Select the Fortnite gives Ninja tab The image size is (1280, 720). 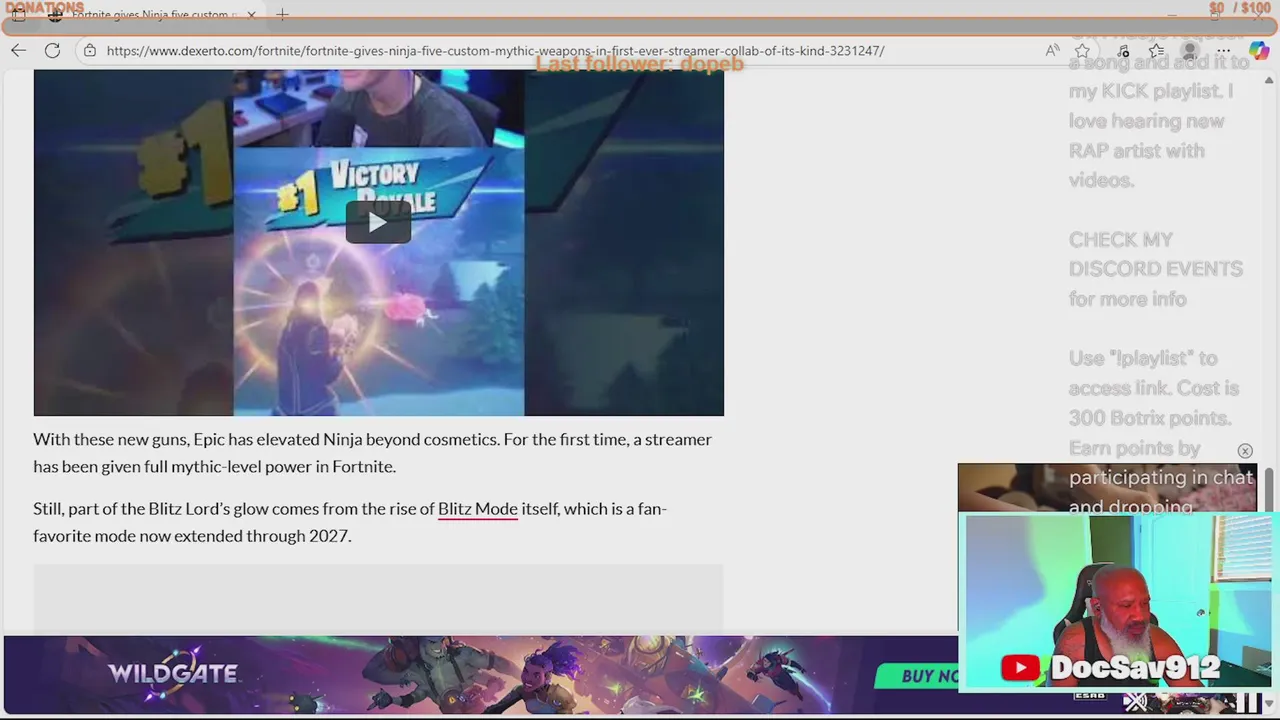coord(152,15)
